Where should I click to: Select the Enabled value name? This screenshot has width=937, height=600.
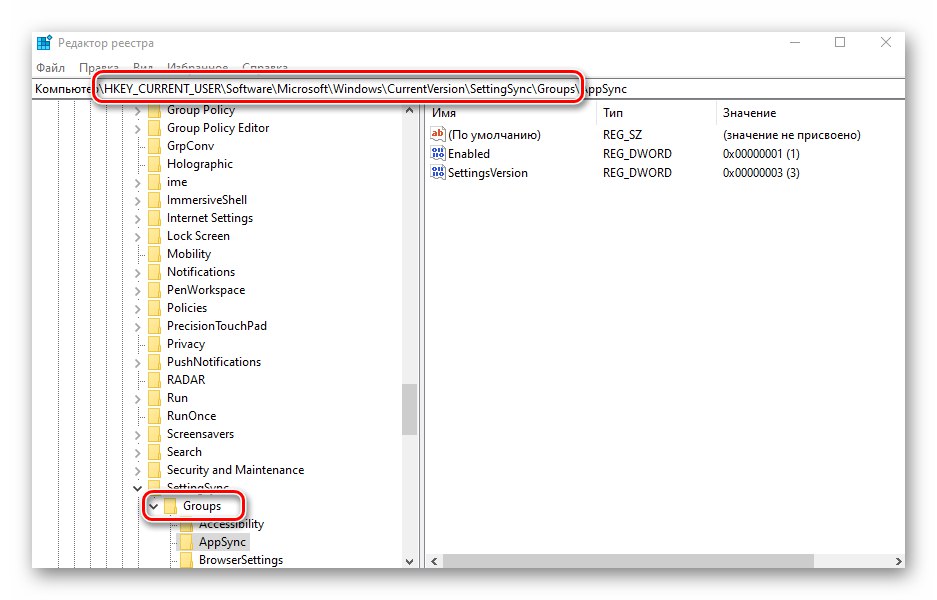[x=469, y=154]
